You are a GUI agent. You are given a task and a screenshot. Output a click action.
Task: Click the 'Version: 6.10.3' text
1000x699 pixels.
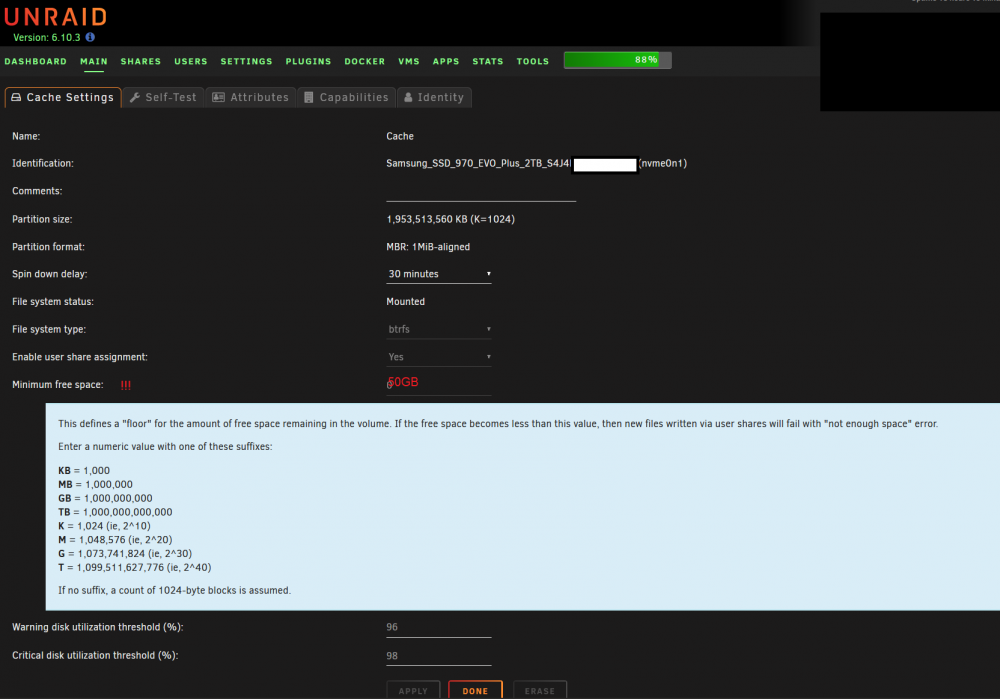(x=47, y=38)
